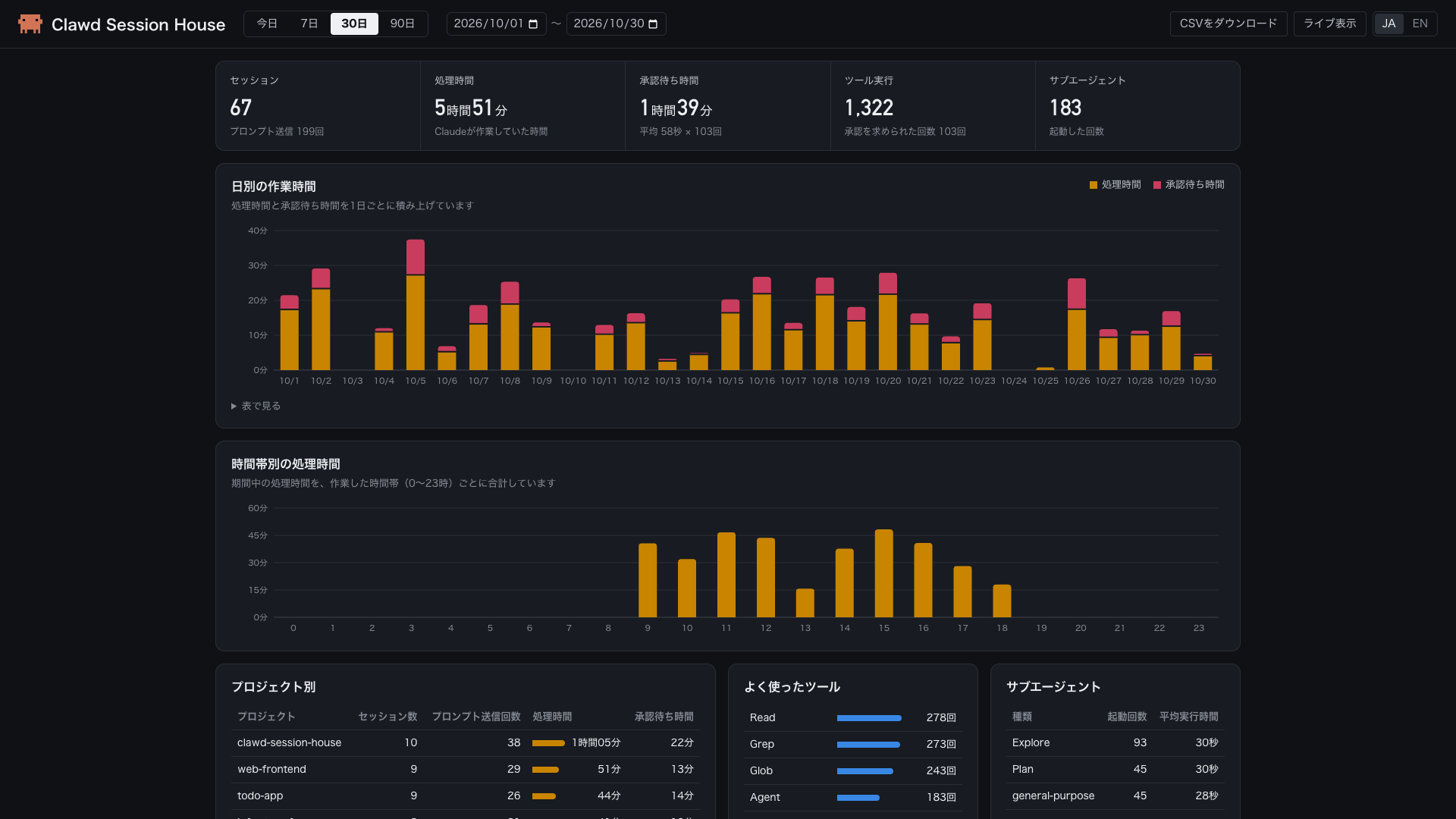Click the general-purpose subagent row
Screen dimensions: 1456x819
[x=1116, y=796]
